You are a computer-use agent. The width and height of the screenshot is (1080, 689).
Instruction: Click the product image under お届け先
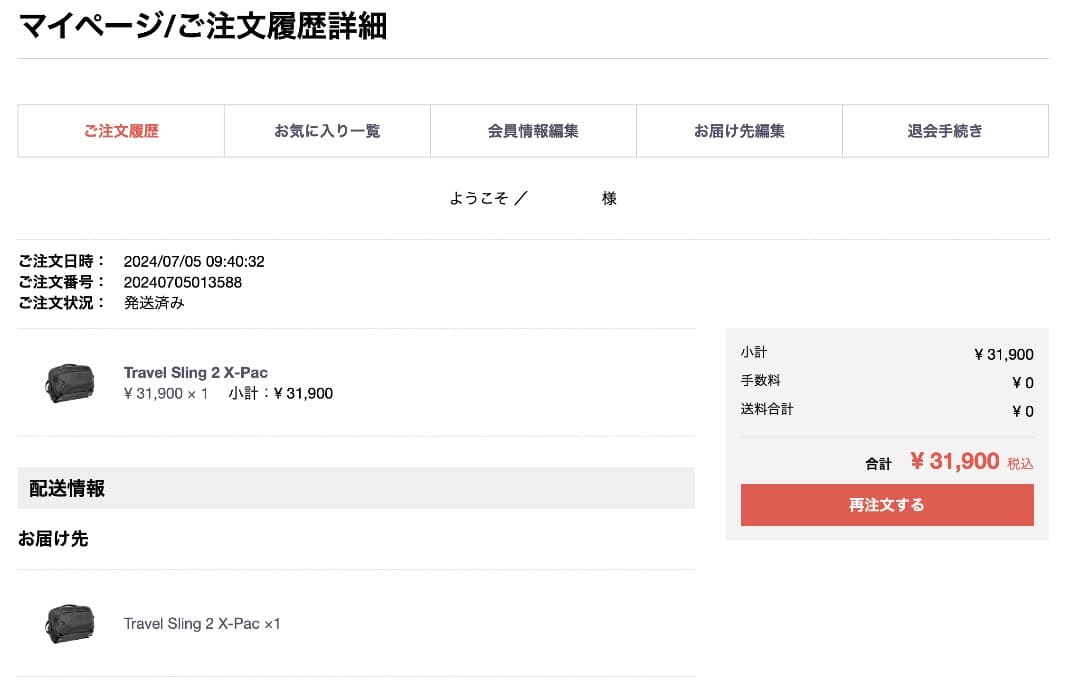69,623
